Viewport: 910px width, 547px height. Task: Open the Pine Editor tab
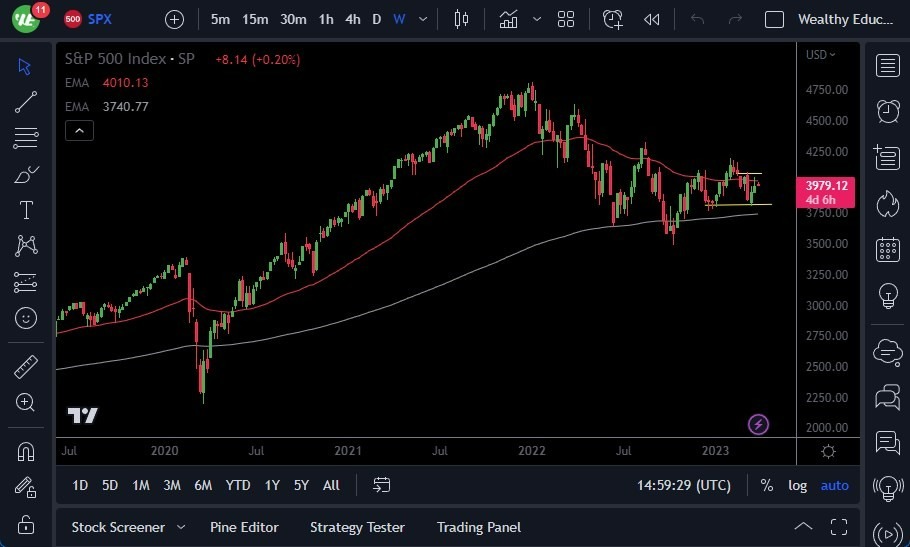(x=244, y=527)
